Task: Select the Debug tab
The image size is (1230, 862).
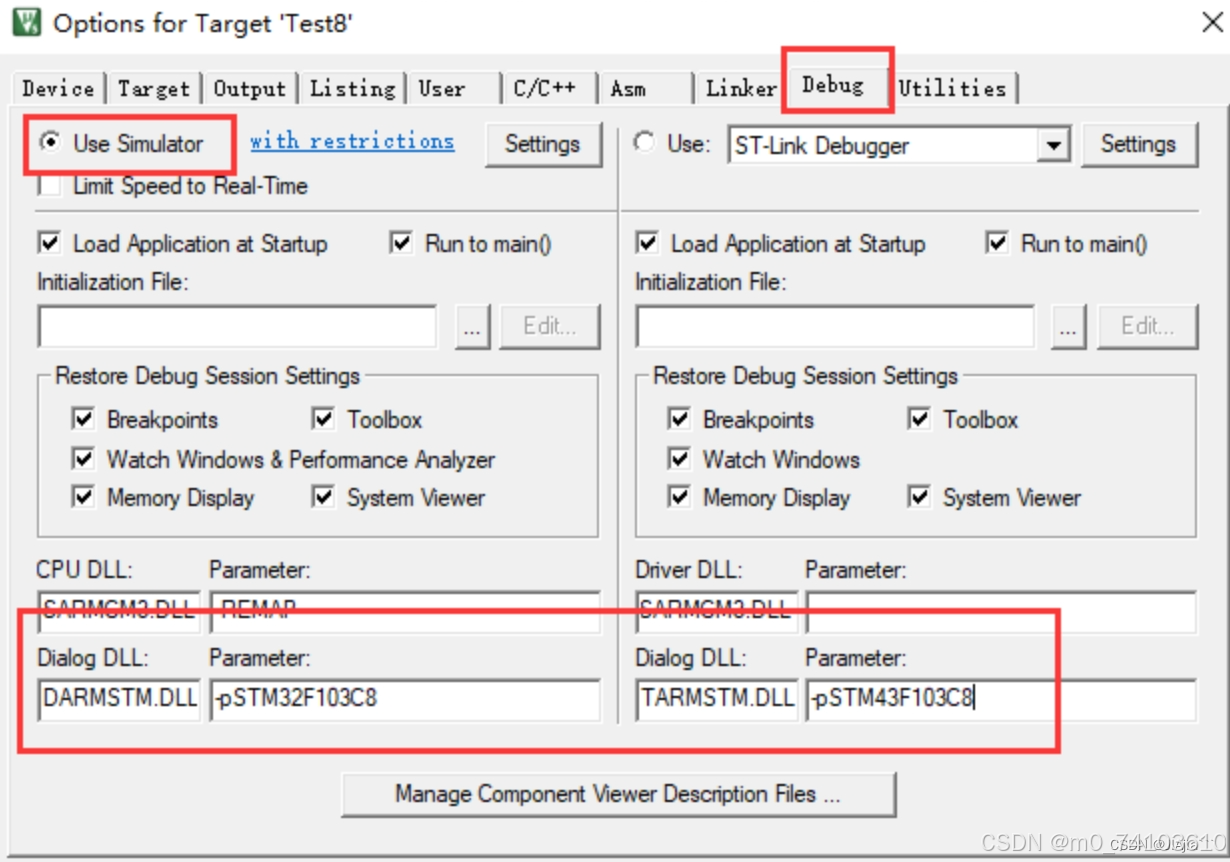Action: click(x=833, y=85)
